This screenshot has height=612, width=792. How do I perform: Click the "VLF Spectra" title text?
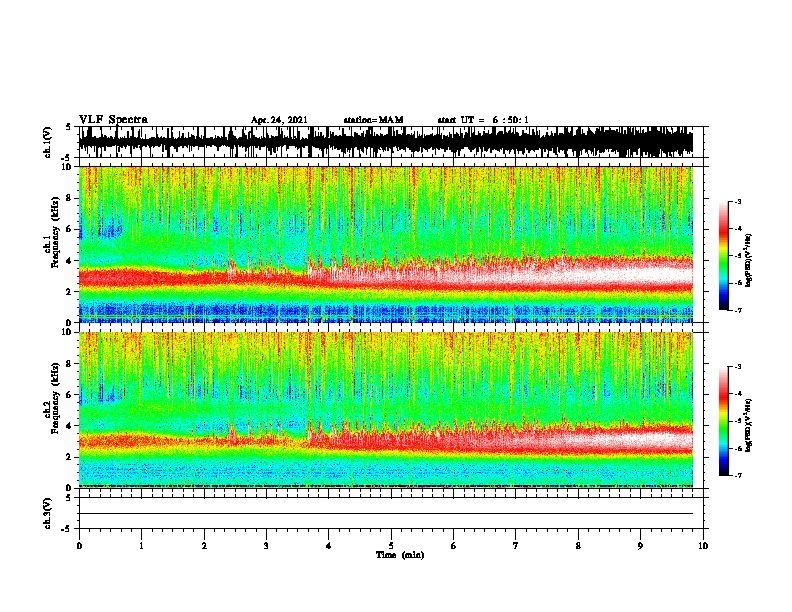tap(113, 120)
